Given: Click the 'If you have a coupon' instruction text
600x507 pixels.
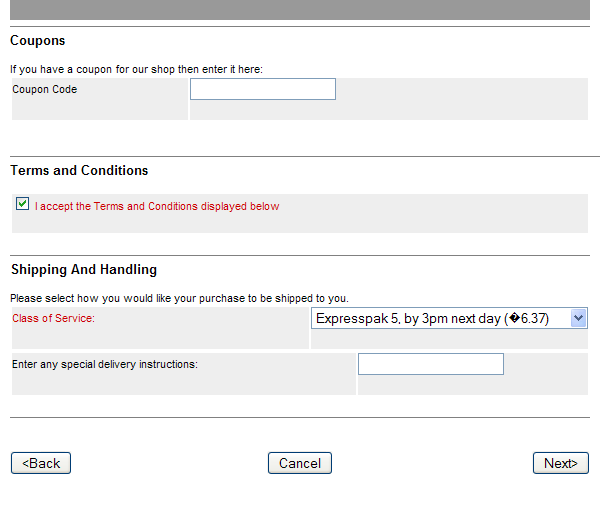Looking at the screenshot, I should [x=136, y=69].
